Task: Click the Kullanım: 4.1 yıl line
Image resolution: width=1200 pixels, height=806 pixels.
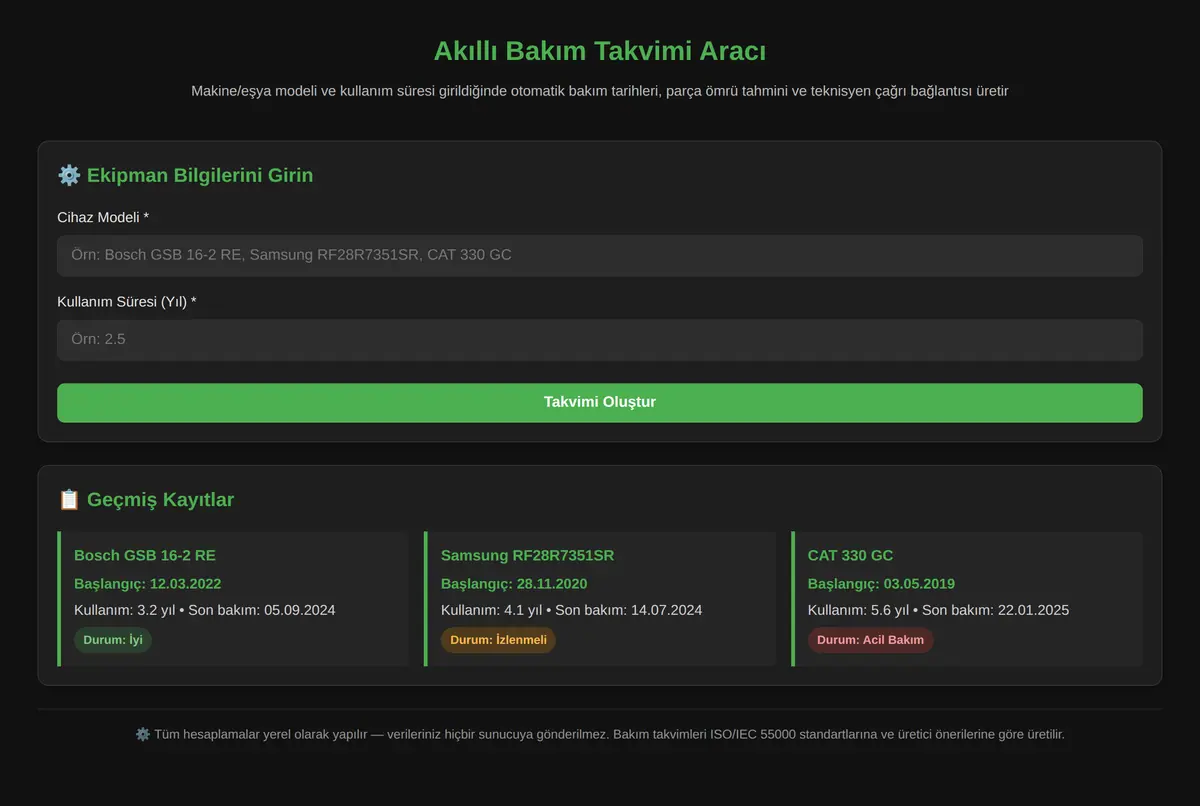Action: (x=571, y=610)
